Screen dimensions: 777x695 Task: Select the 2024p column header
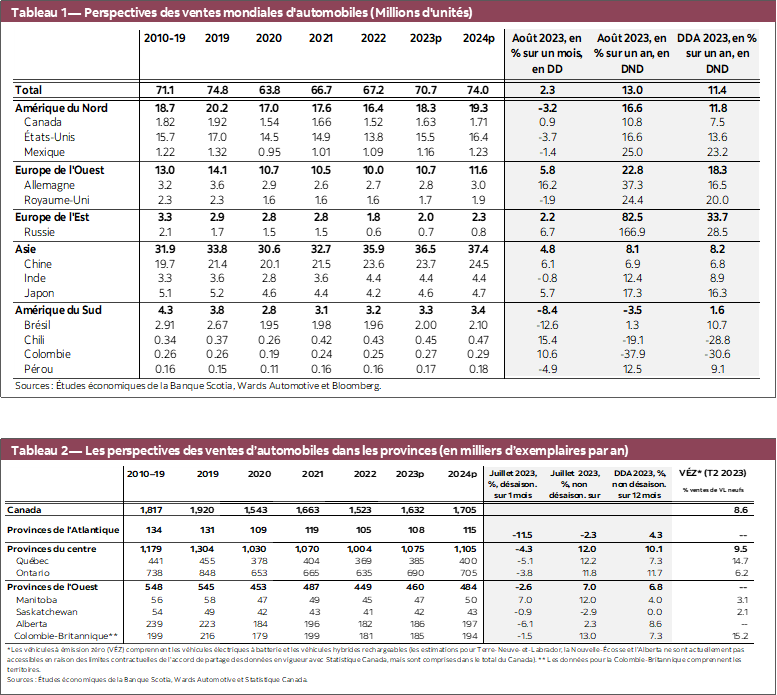(479, 37)
